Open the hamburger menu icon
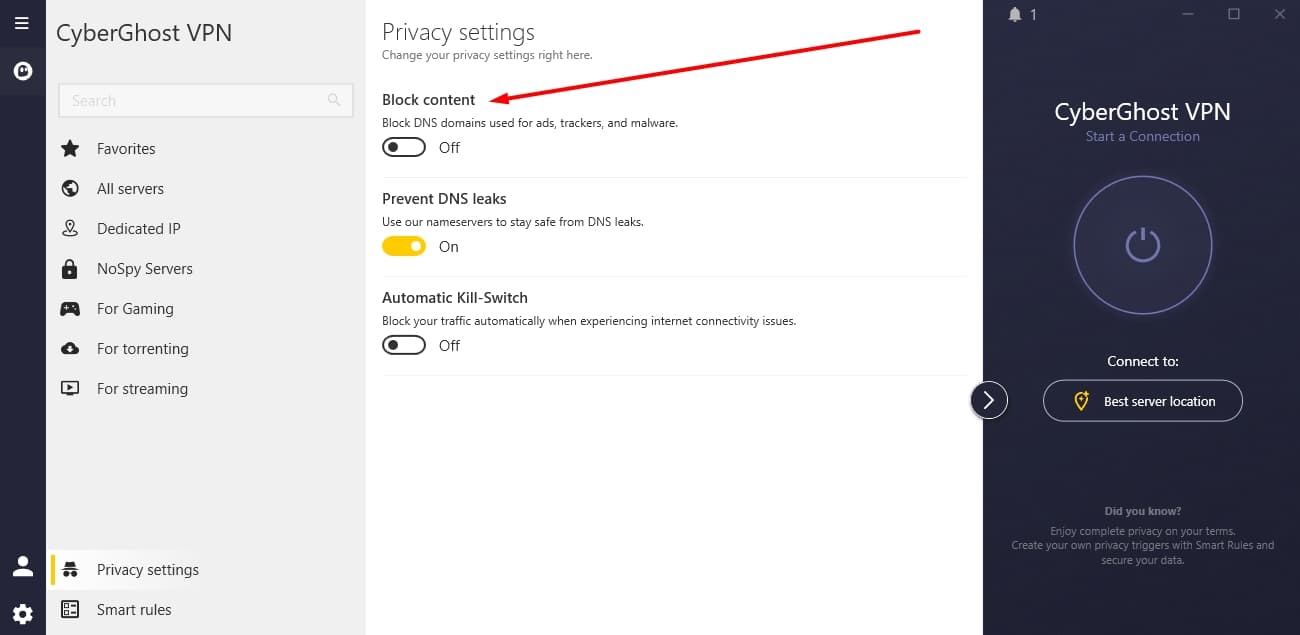 pos(22,23)
